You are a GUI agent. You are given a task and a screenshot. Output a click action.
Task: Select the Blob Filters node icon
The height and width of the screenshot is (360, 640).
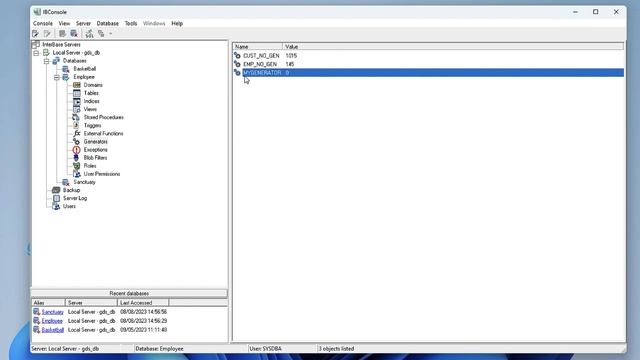(x=77, y=158)
